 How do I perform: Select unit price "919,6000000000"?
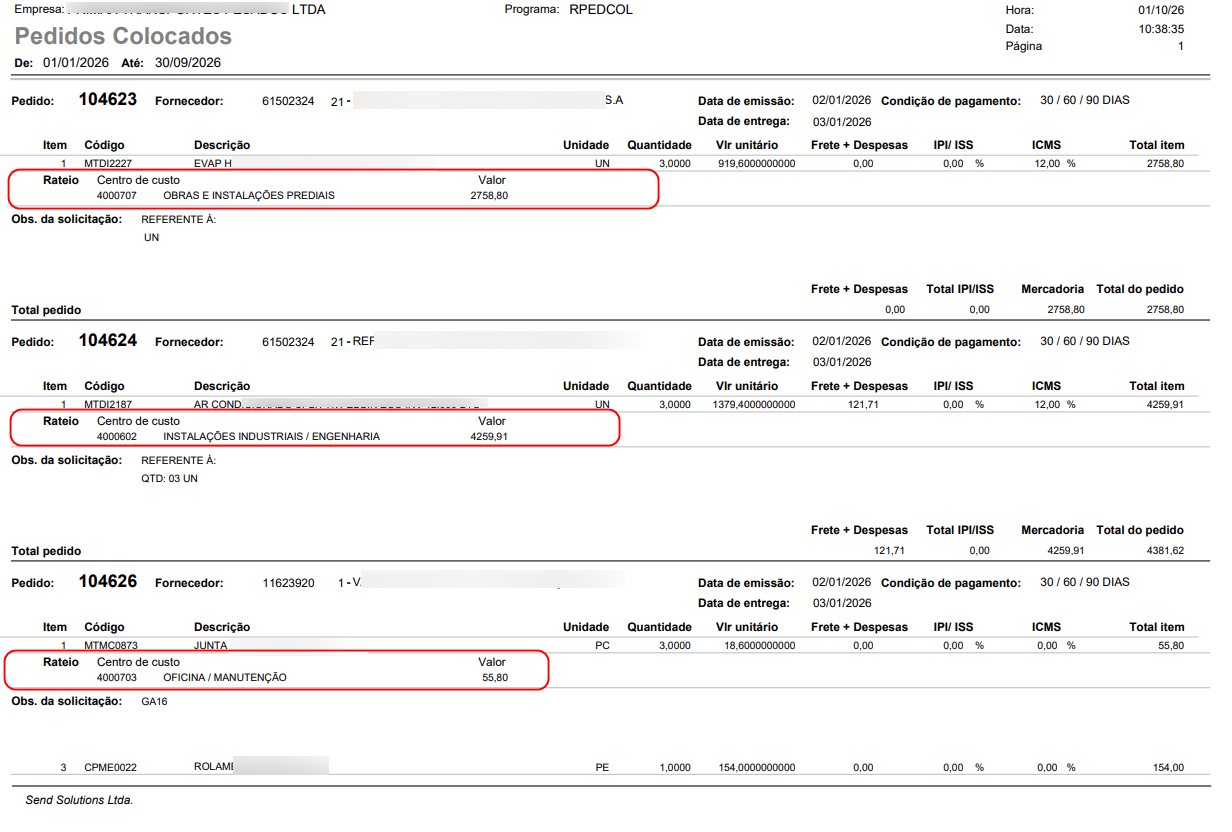757,163
